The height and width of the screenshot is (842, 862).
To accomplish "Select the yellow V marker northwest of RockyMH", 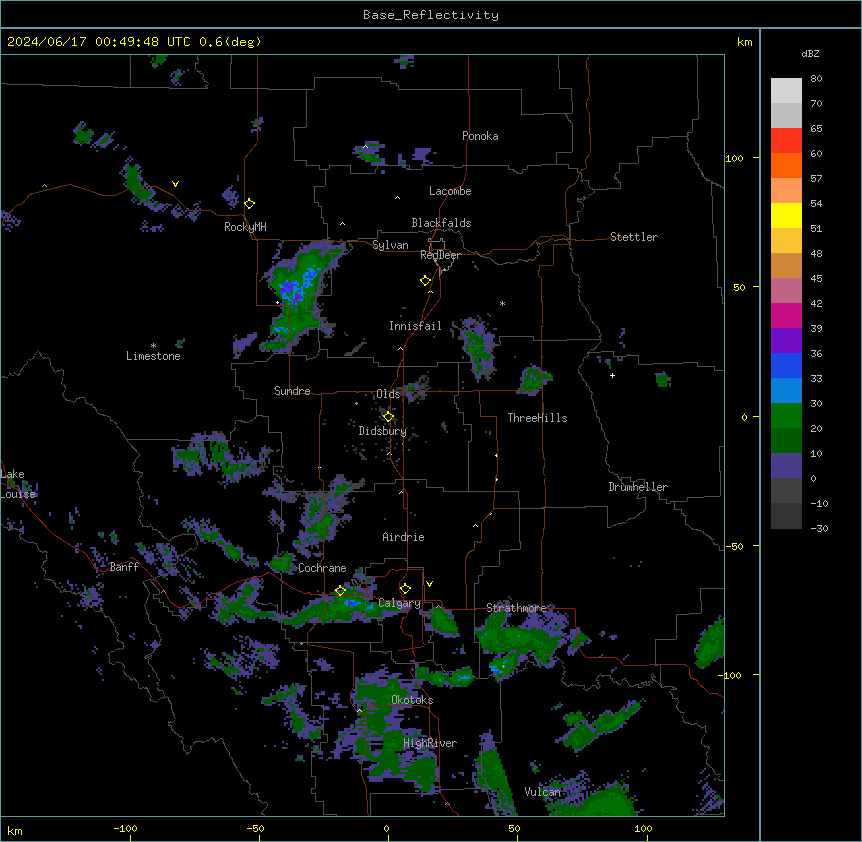I will 175,184.
